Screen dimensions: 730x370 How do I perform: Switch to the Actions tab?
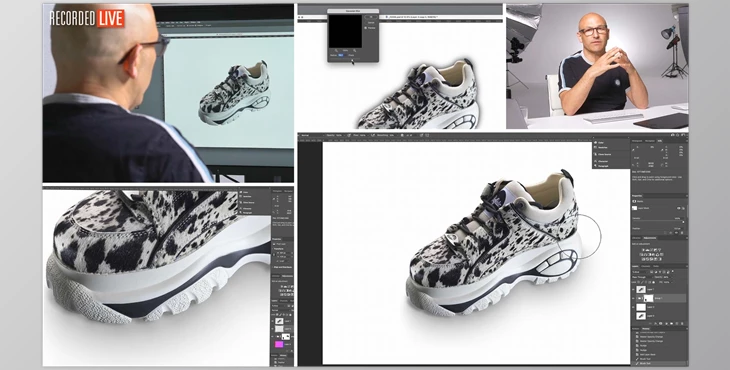(634, 329)
